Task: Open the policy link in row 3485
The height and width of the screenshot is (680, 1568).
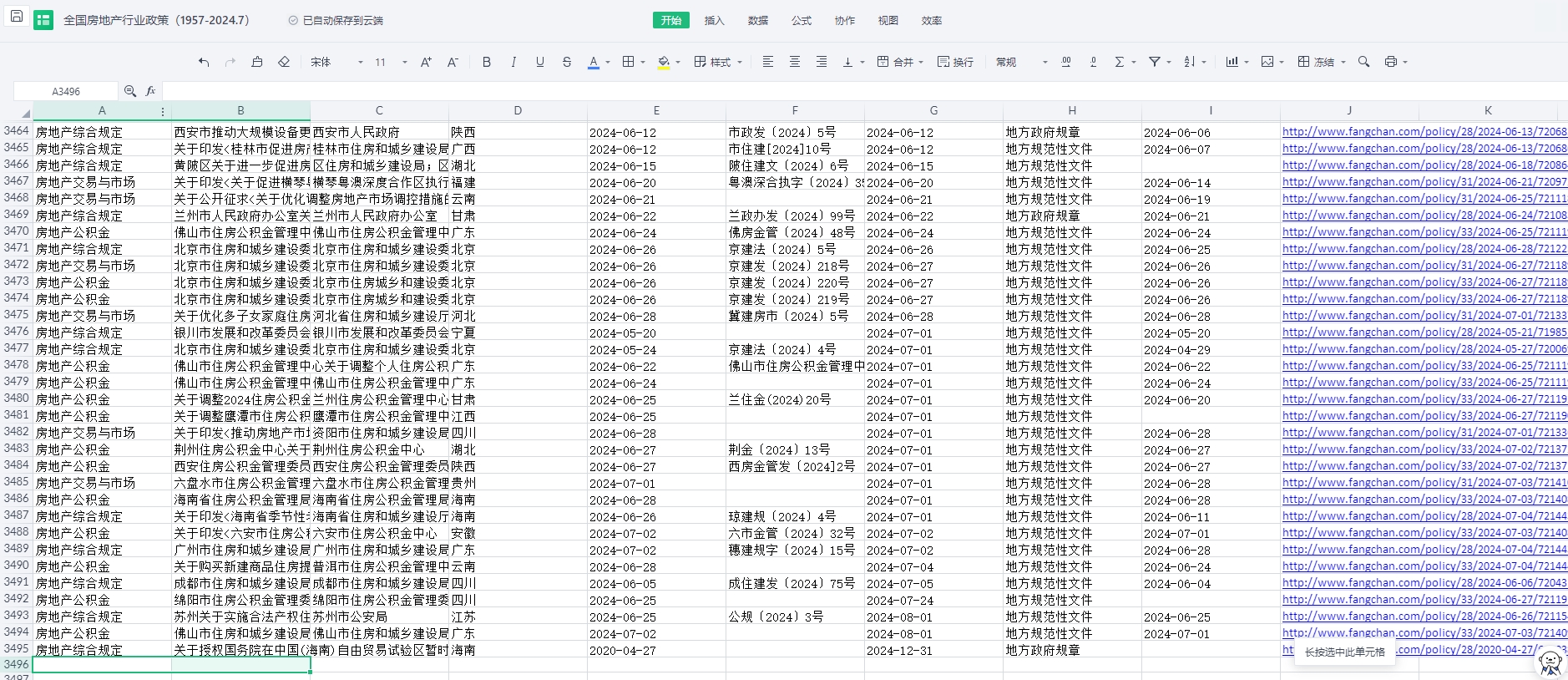Action: click(1424, 483)
